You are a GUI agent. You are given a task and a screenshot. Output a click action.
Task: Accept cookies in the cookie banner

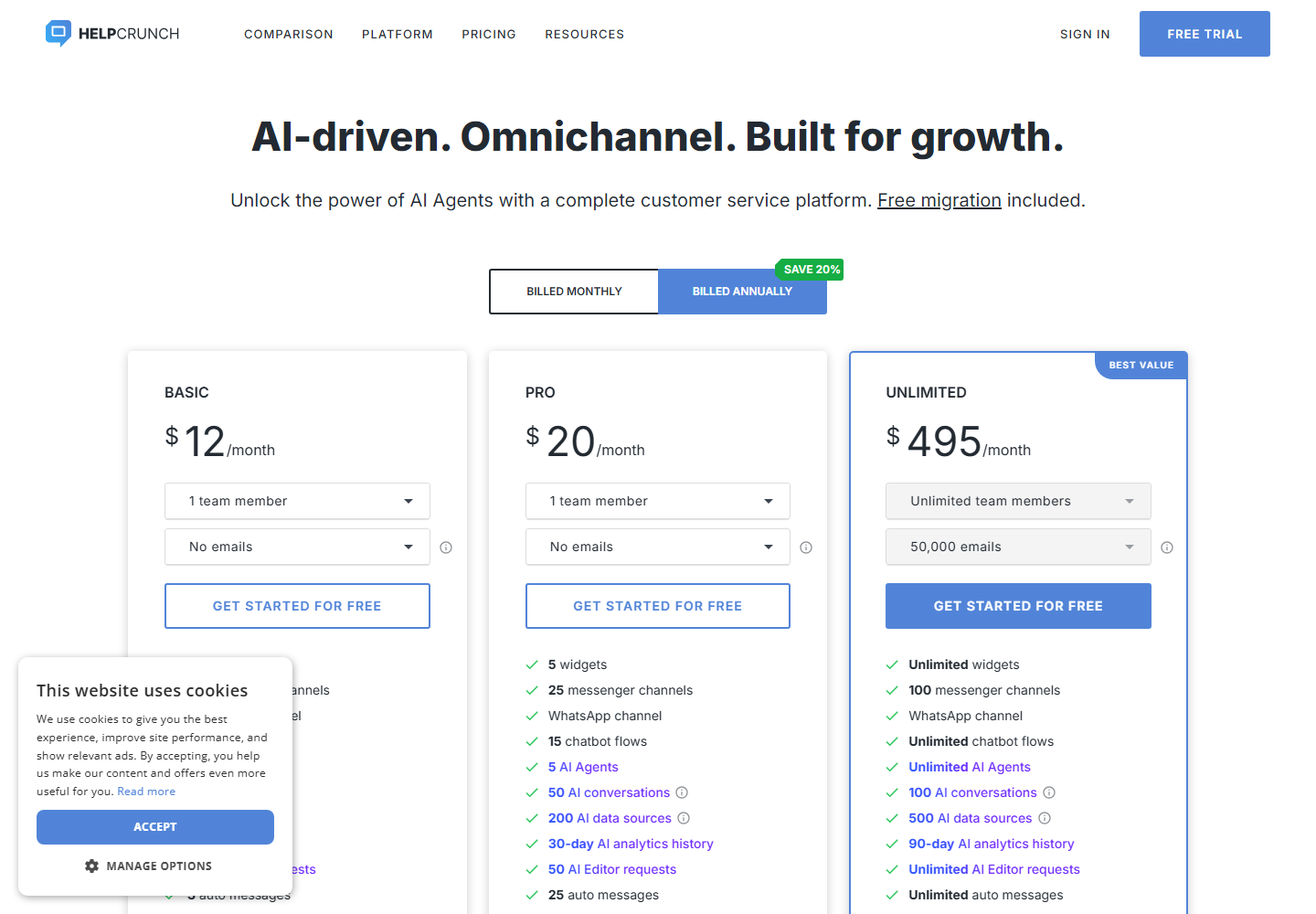point(155,827)
